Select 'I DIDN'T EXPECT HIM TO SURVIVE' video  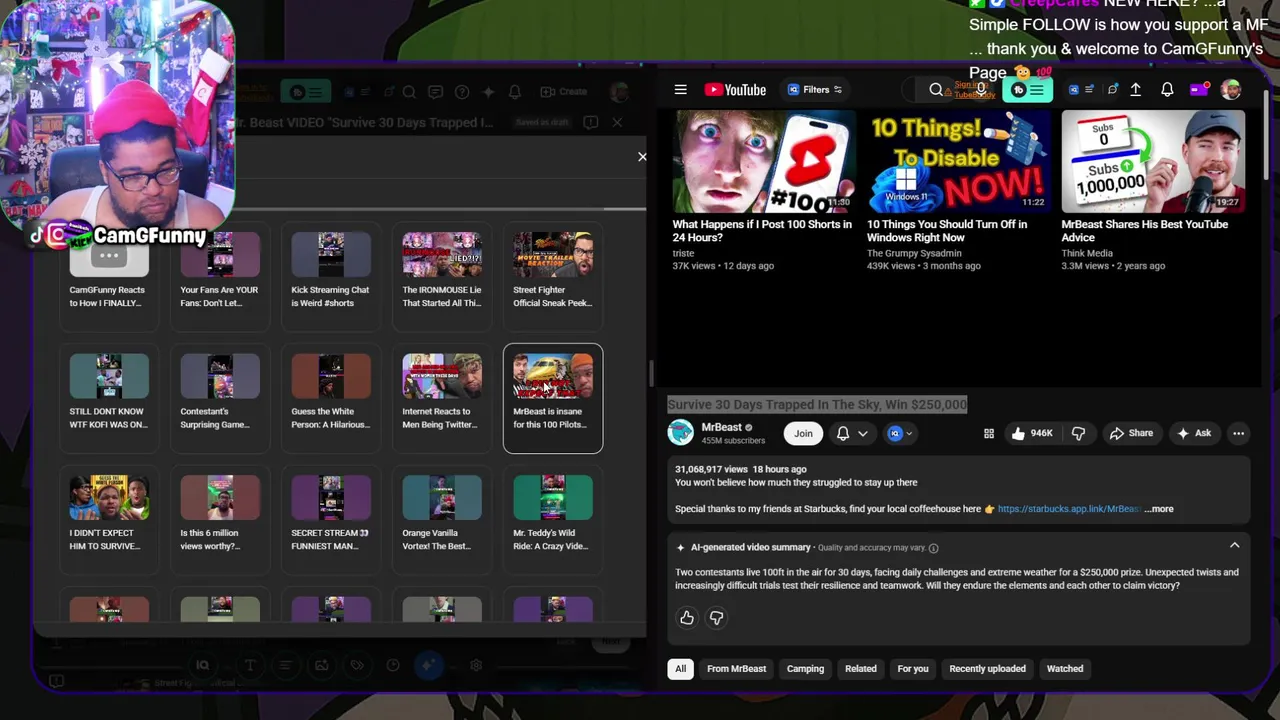[x=109, y=520]
